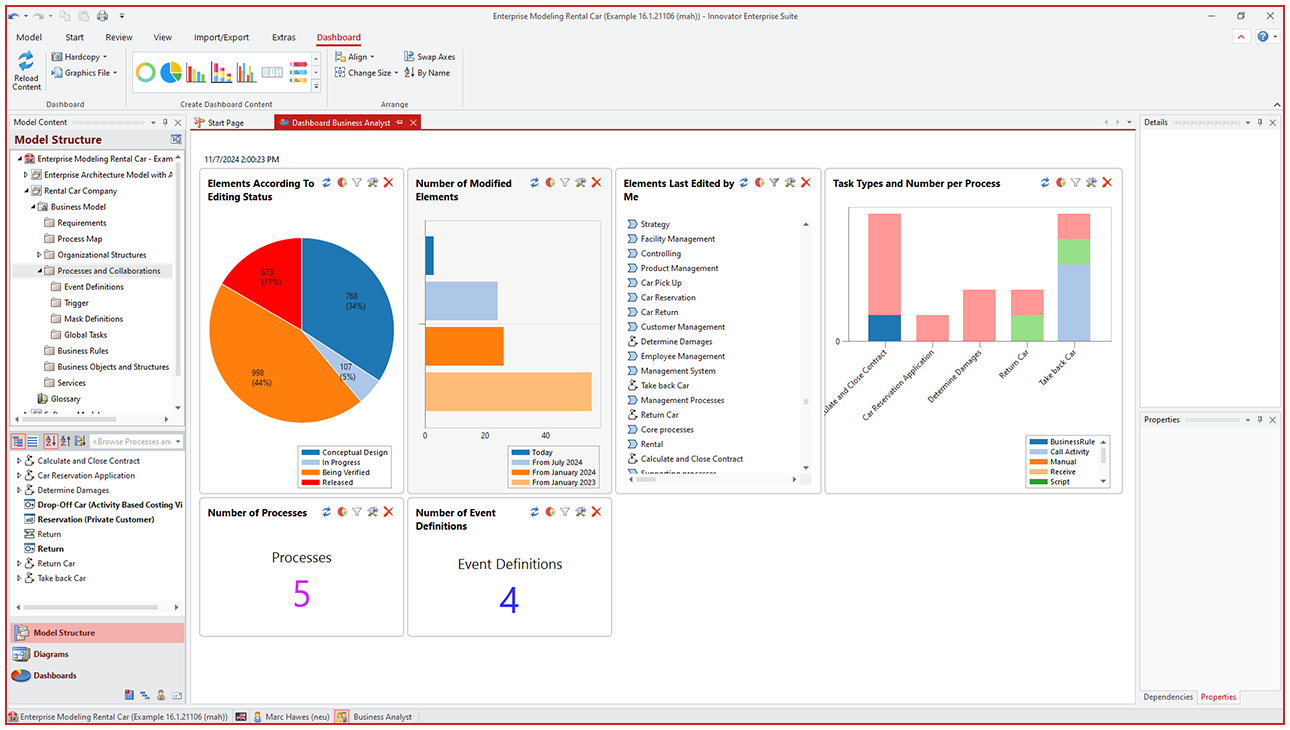The image size is (1290, 730).
Task: Open filter settings on Elements Last Edited by Me
Action: [775, 183]
